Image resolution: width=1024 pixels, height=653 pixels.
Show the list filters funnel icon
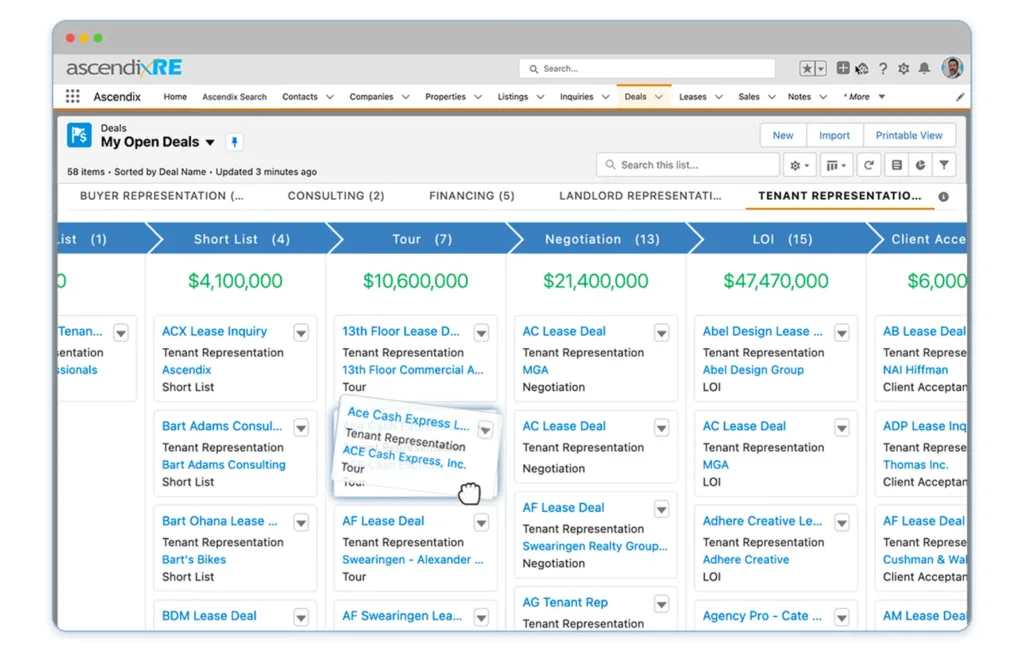coord(943,165)
